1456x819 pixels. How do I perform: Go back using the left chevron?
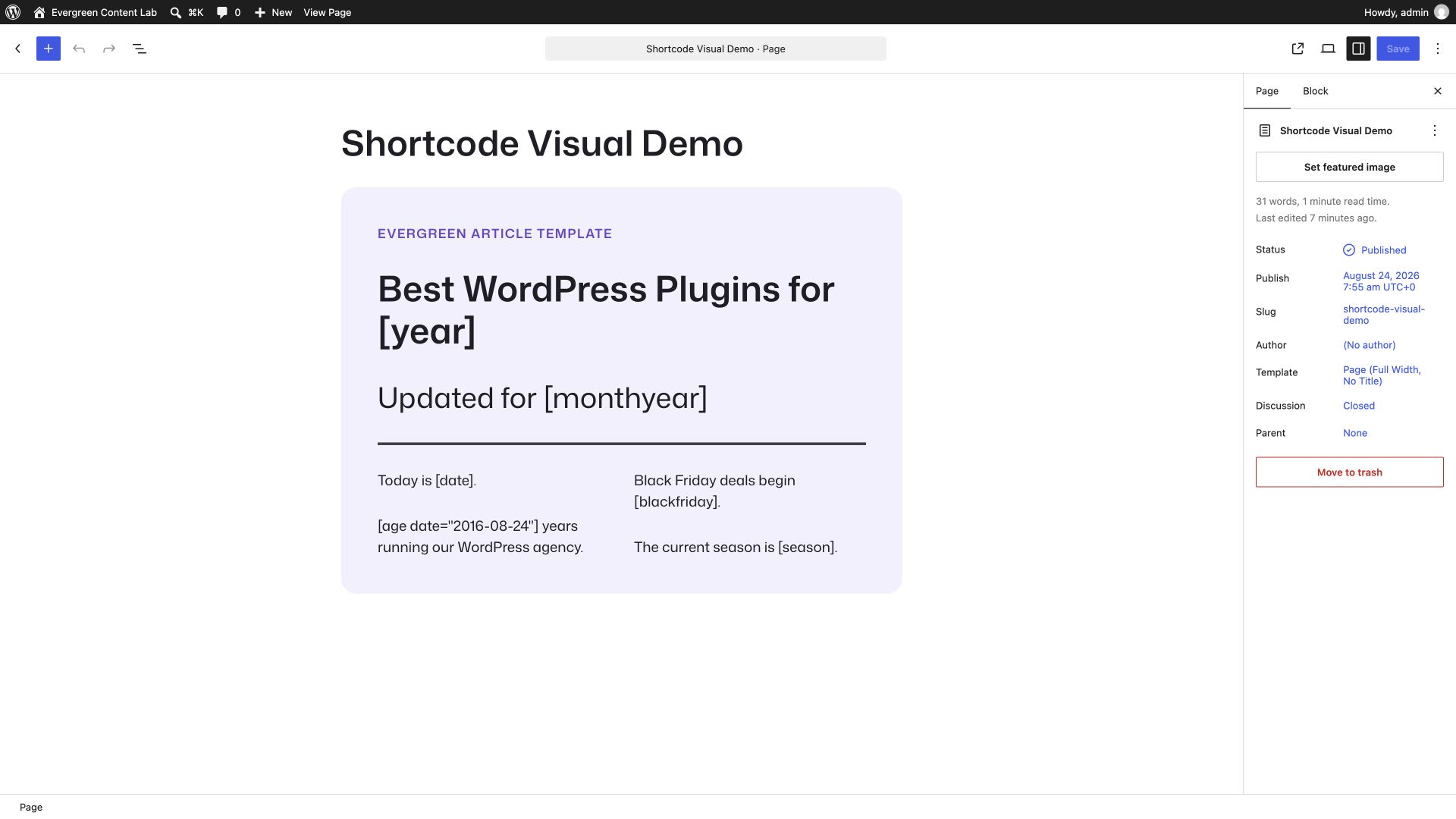coord(18,49)
